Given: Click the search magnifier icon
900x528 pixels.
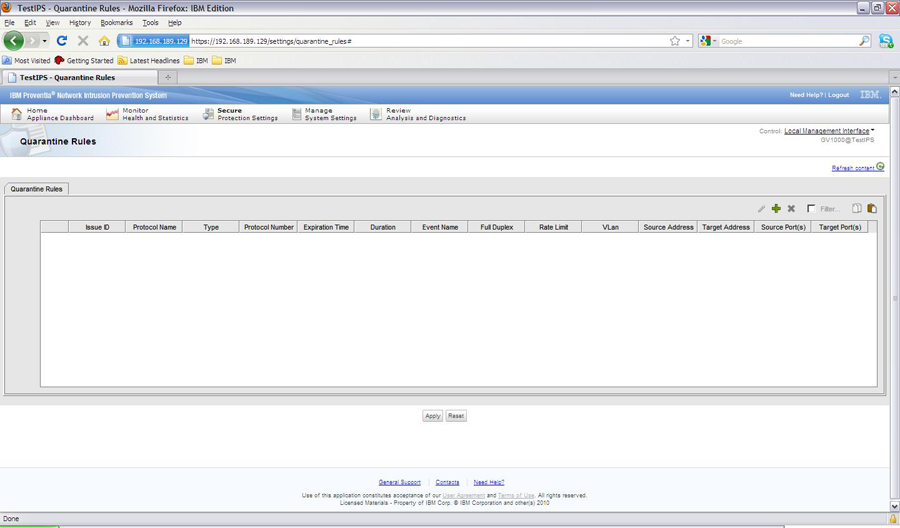Looking at the screenshot, I should pos(864,41).
